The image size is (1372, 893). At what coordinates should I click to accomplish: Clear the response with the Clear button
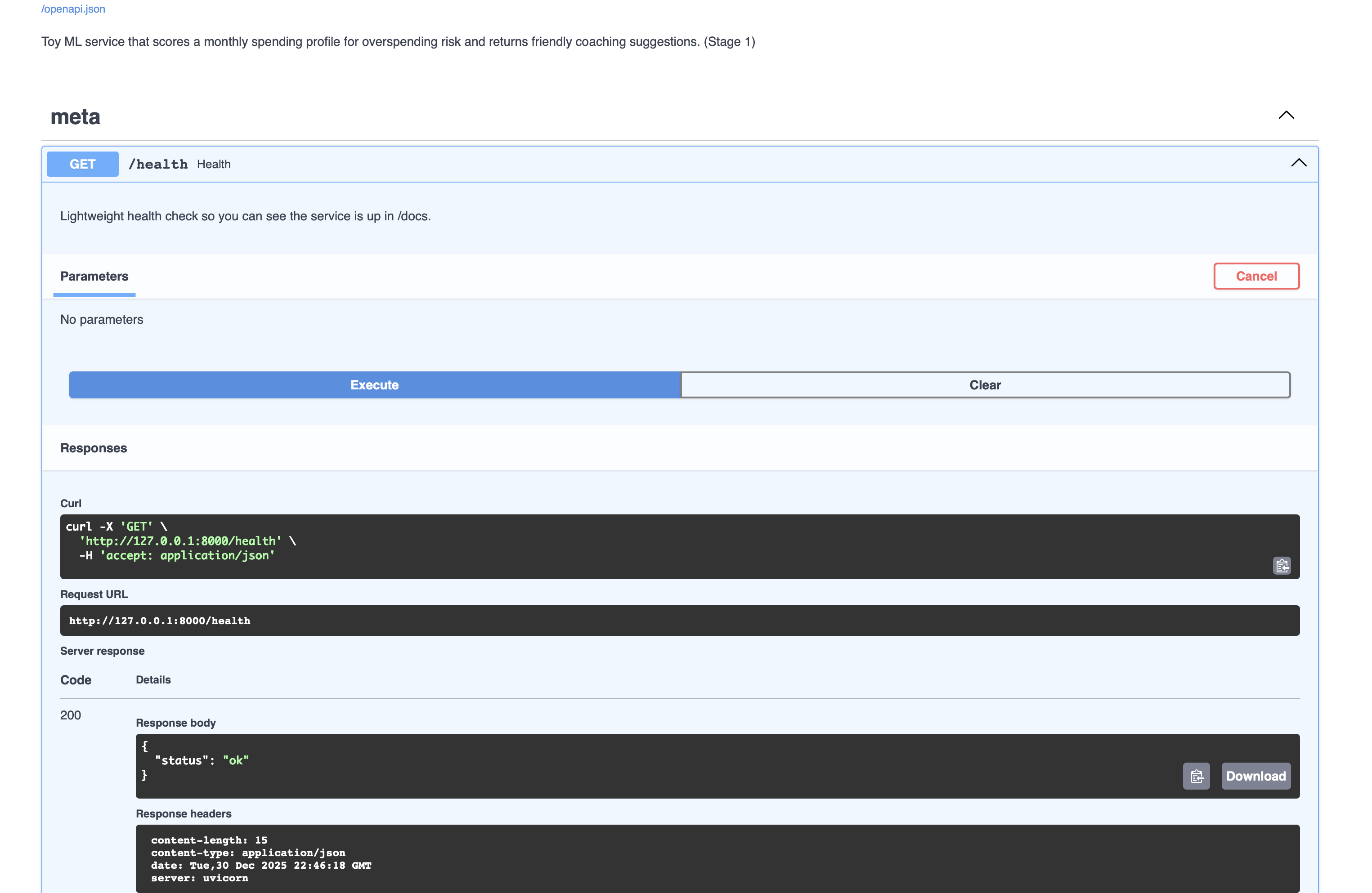point(985,385)
